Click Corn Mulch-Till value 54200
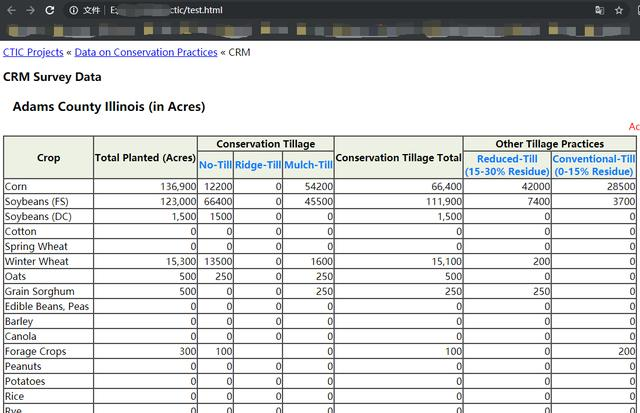640x413 pixels. 319,187
